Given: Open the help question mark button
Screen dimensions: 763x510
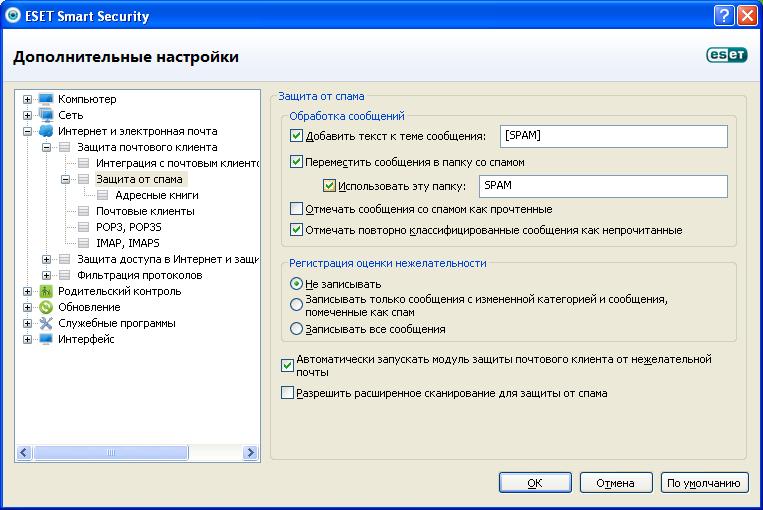Looking at the screenshot, I should click(x=724, y=16).
